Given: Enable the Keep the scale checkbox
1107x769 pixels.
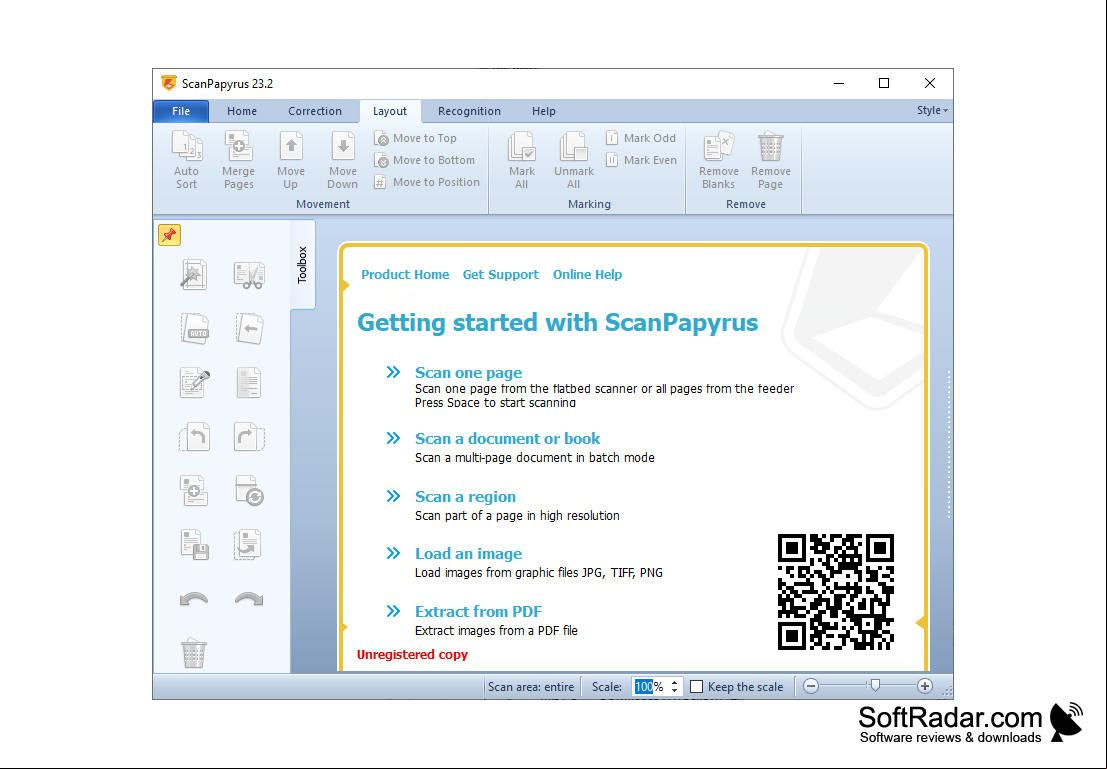Looking at the screenshot, I should point(697,686).
